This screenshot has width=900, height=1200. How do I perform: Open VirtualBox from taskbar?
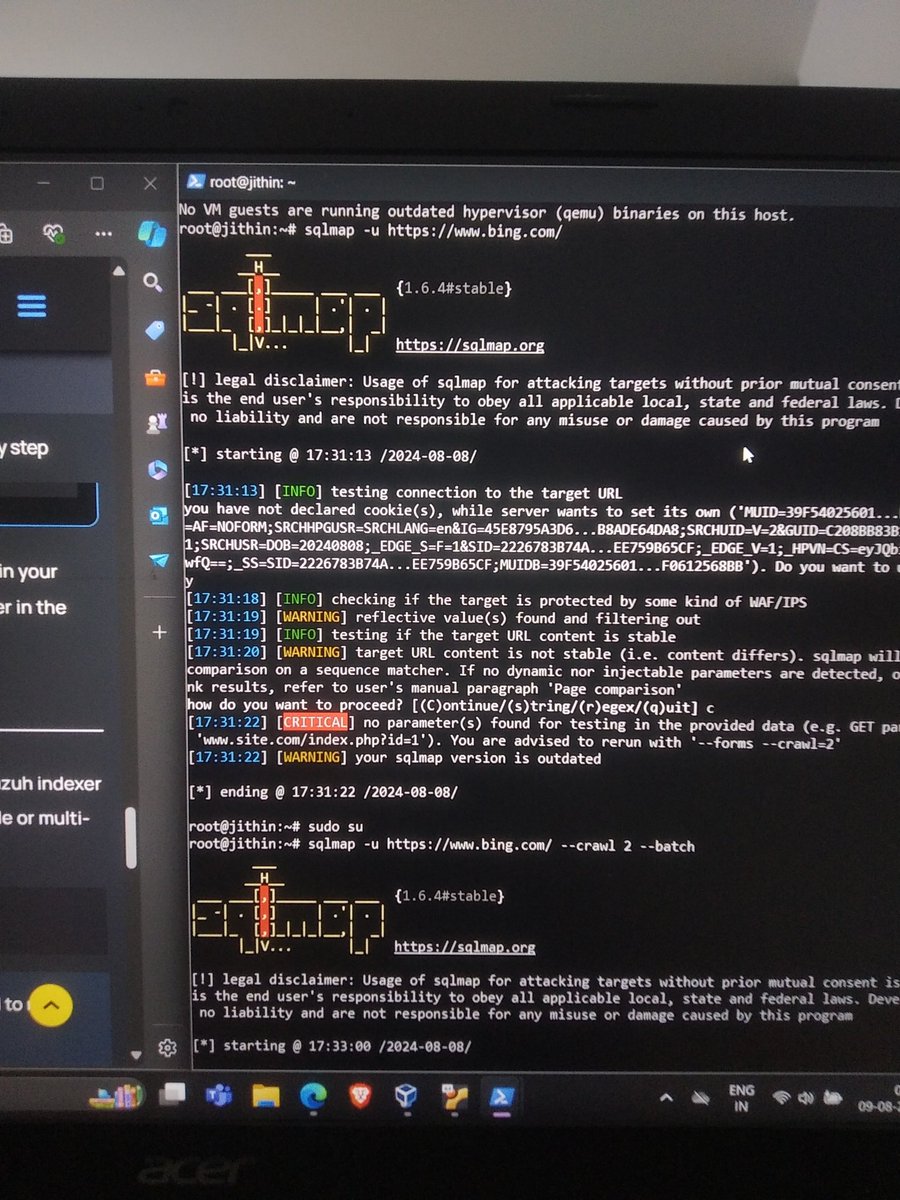click(x=406, y=1097)
